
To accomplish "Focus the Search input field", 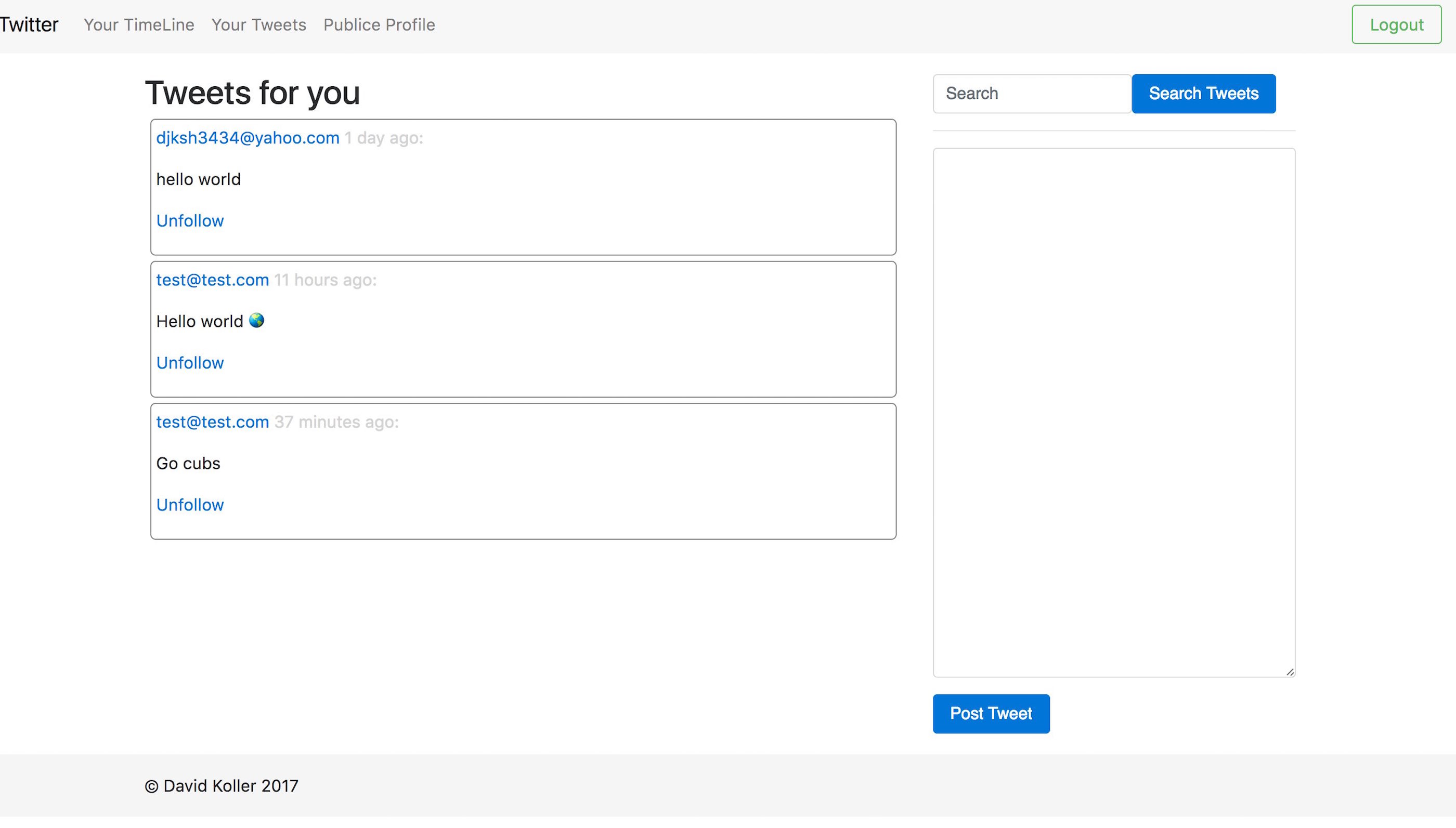I will tap(1032, 94).
